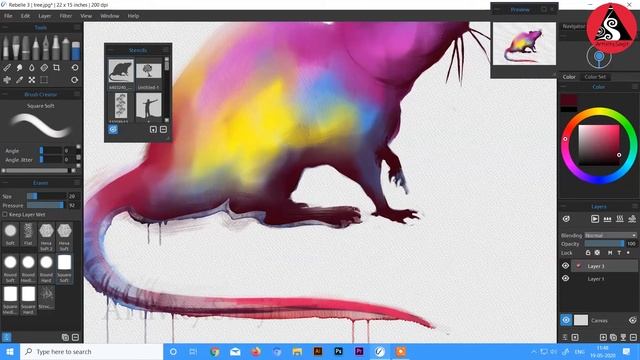Click the dark red current color swatch
Viewport: 640px width, 360px height.
[x=569, y=100]
